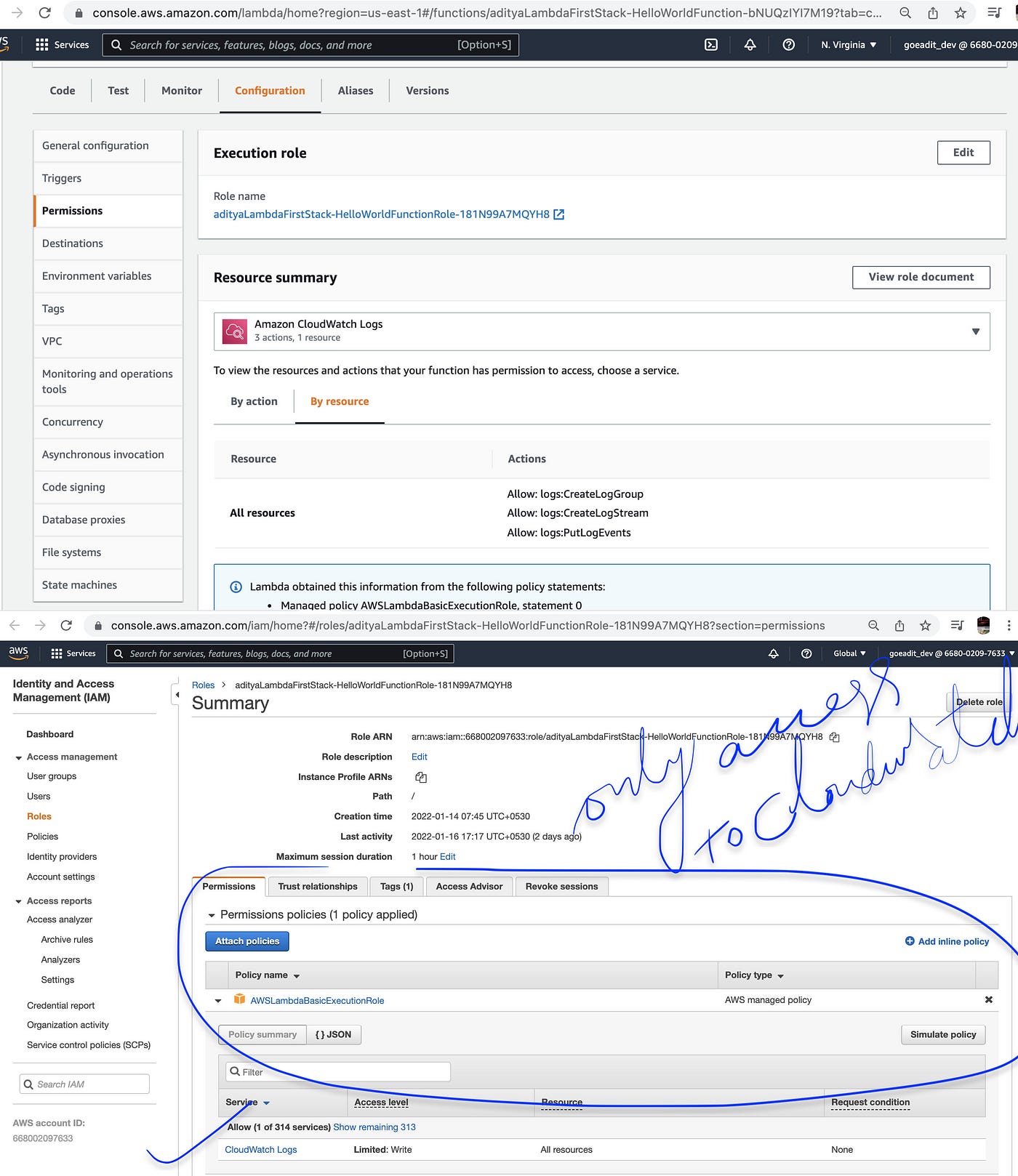The width and height of the screenshot is (1018, 1176).
Task: Open notifications bell in Lambda console
Action: tap(750, 44)
